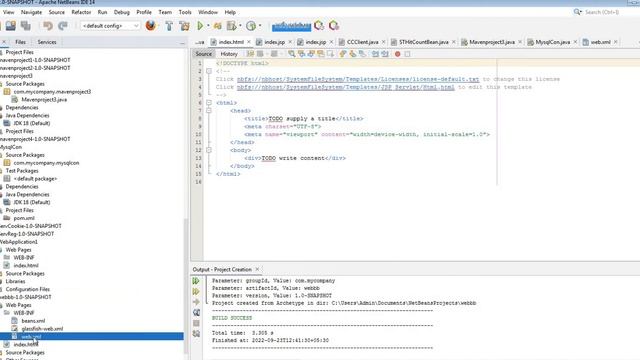Select beans.xml in the project tree
Image resolution: width=640 pixels, height=360 pixels.
tap(33, 321)
